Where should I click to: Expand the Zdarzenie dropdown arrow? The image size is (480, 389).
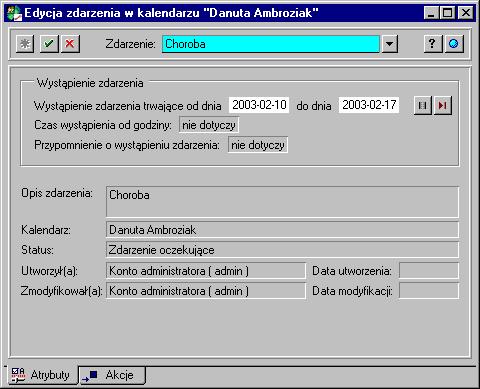click(x=389, y=44)
